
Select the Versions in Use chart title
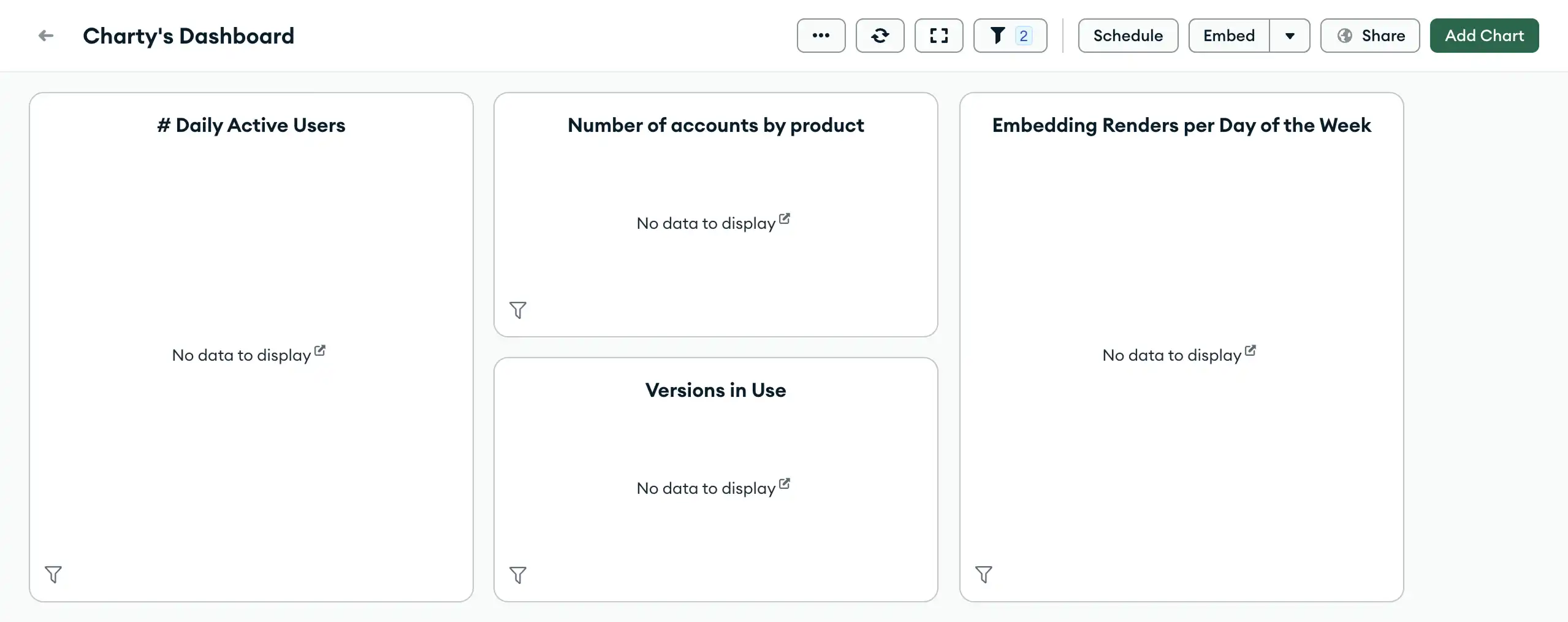(x=715, y=390)
